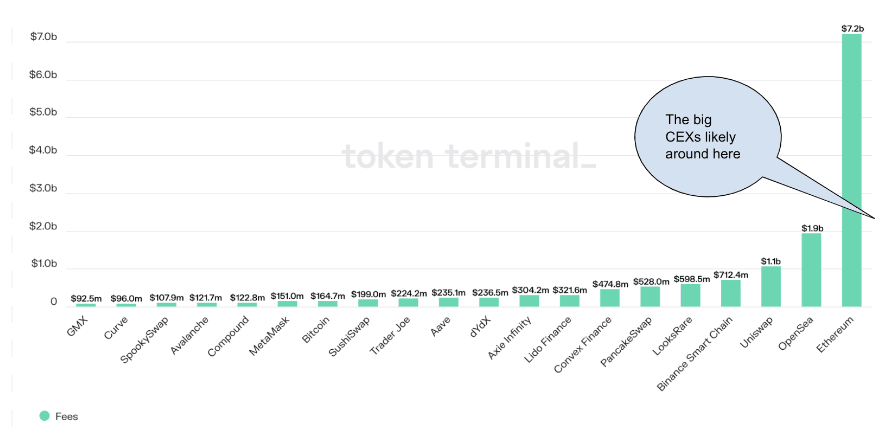Click the $1.9b value label

(x=811, y=228)
